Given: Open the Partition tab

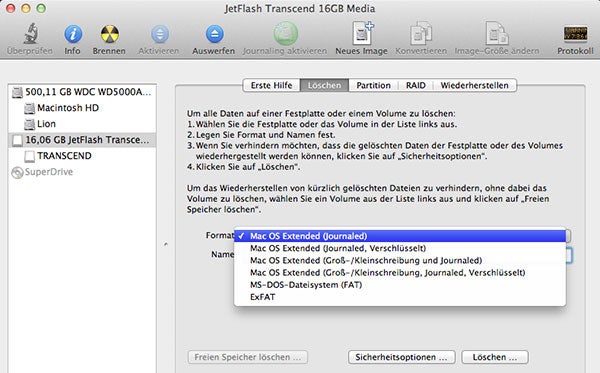Looking at the screenshot, I should coord(373,85).
